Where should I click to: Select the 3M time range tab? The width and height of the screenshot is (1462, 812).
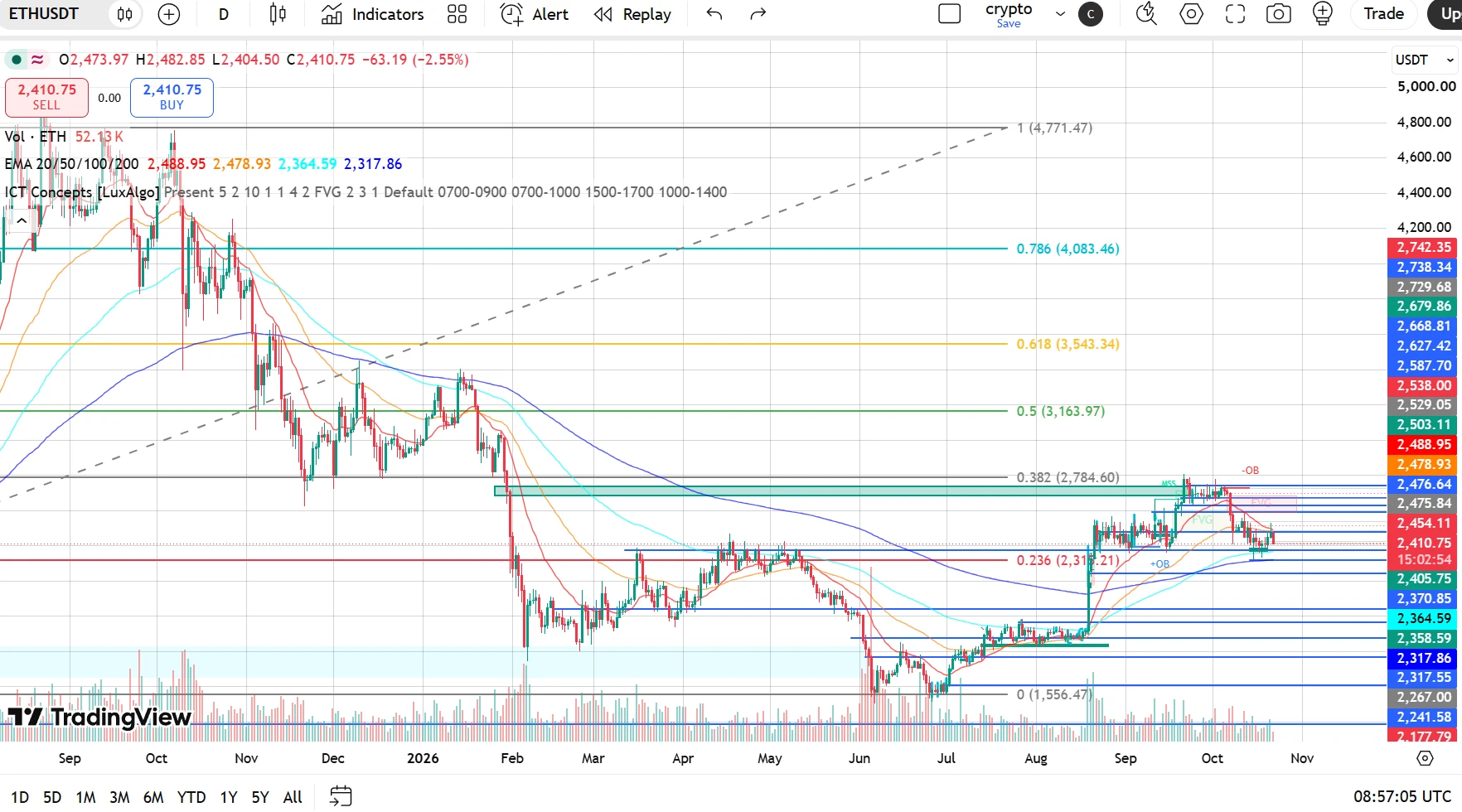coord(119,797)
